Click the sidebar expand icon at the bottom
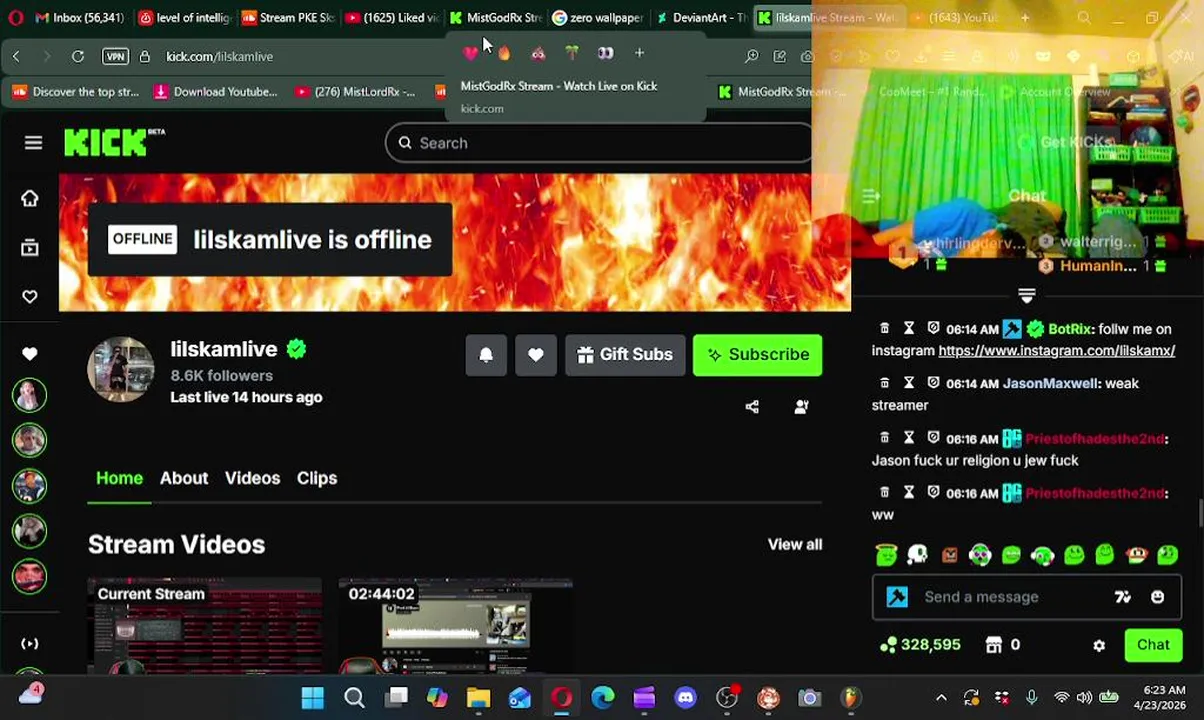Image resolution: width=1204 pixels, height=720 pixels. (30, 644)
